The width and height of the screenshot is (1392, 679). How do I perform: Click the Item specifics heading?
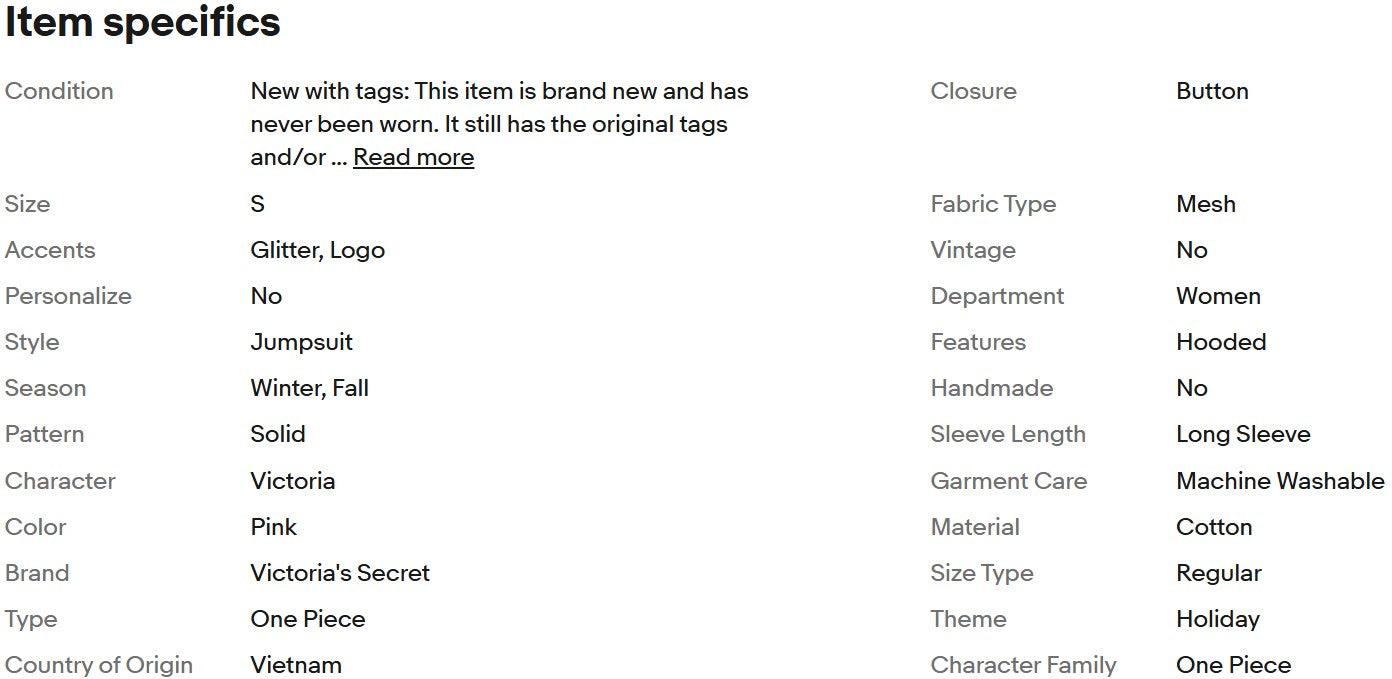(142, 22)
